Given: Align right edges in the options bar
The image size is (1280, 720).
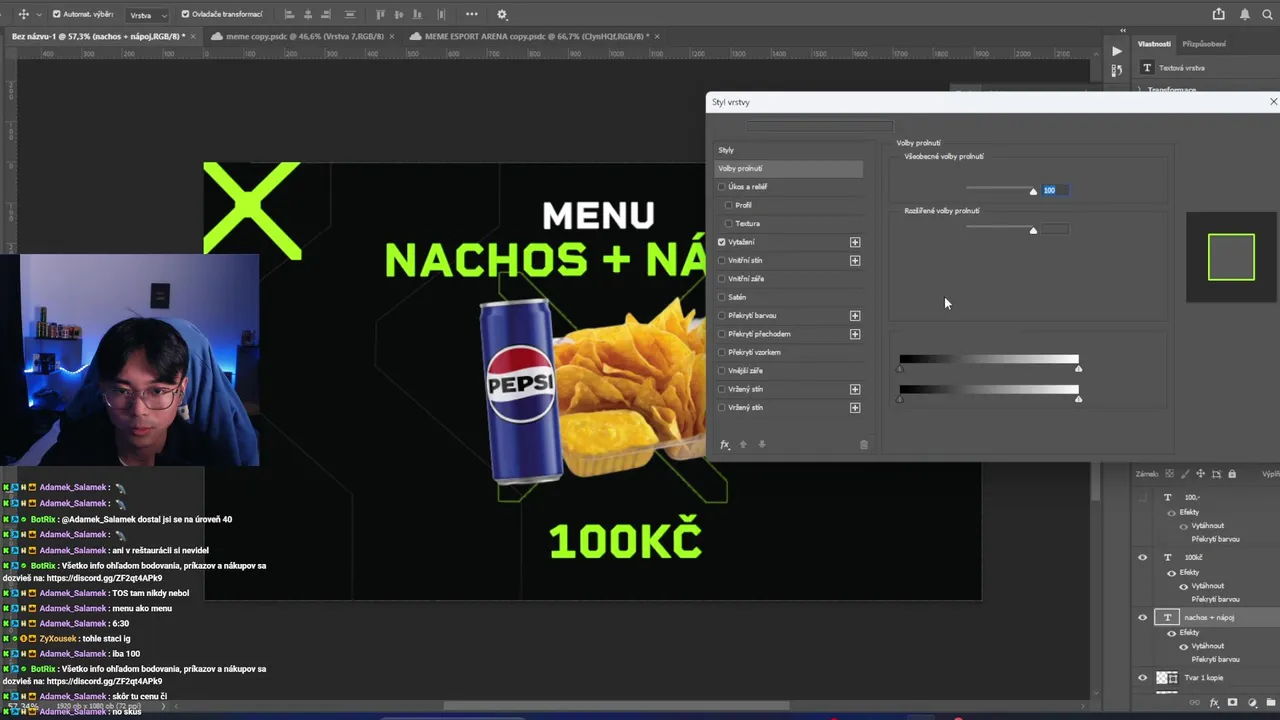Looking at the screenshot, I should click(x=327, y=14).
